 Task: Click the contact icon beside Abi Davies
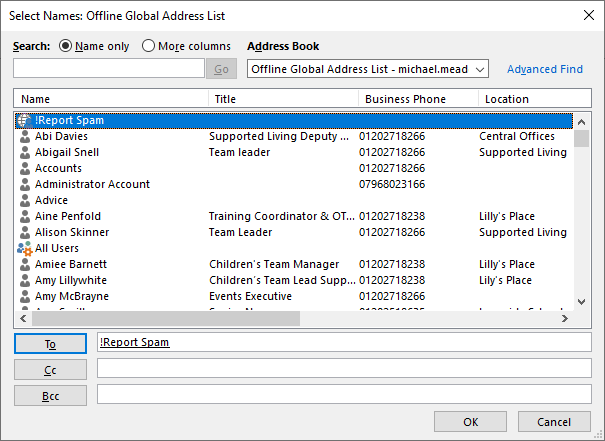point(25,136)
